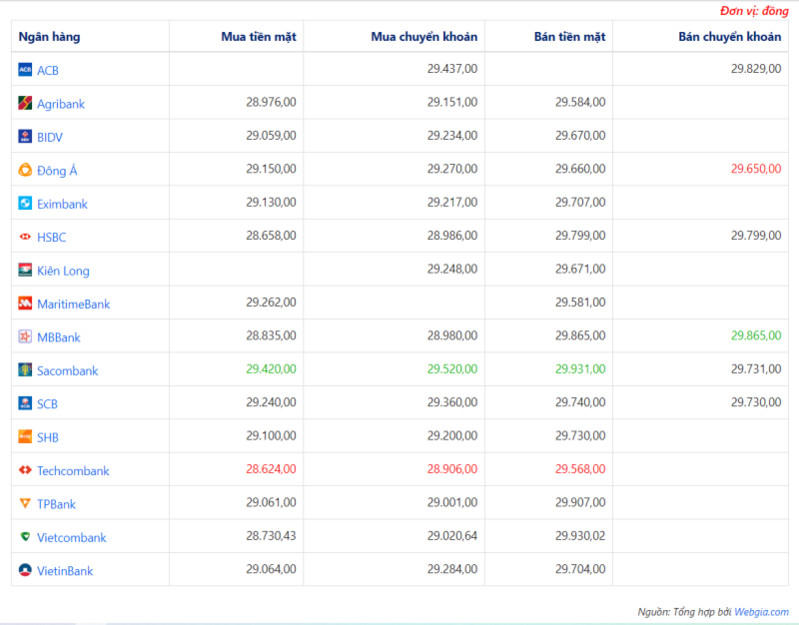Click the HSBC logo icon
Screen dimensions: 799x625
coord(25,237)
